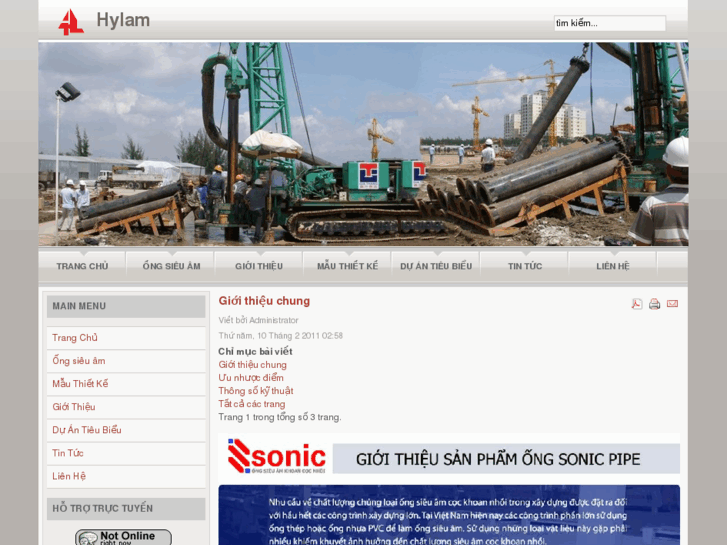The image size is (727, 545).
Task: Select Giới Thiệu in sidebar menu
Action: click(126, 407)
